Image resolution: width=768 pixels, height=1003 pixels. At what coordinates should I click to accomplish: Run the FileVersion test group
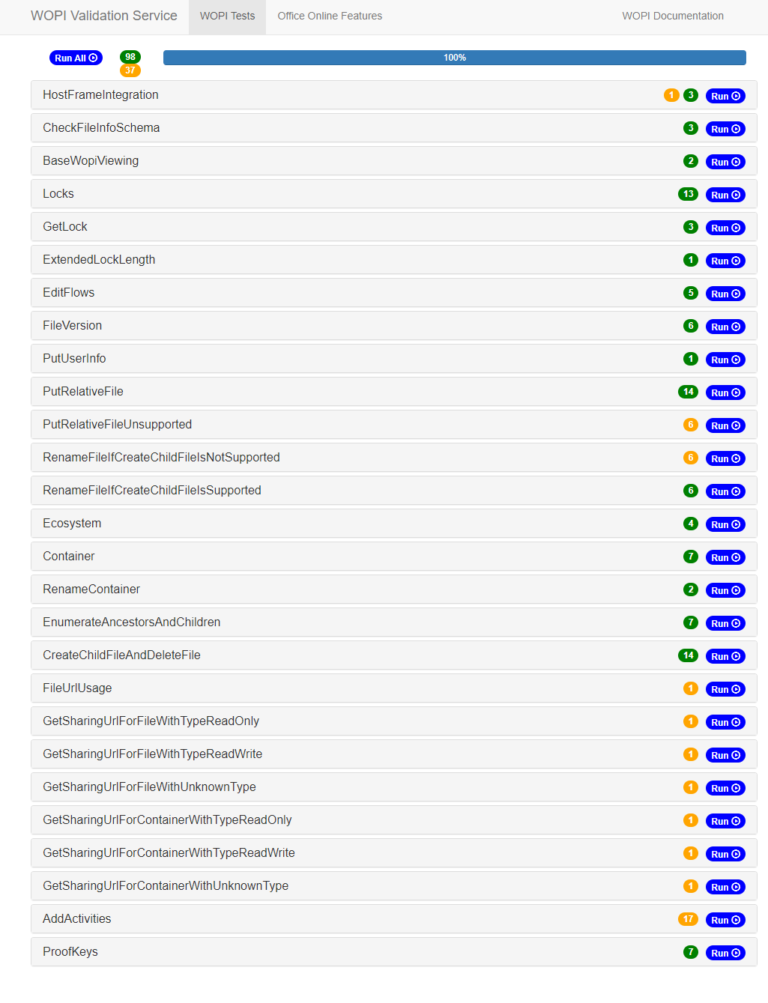[x=725, y=326]
